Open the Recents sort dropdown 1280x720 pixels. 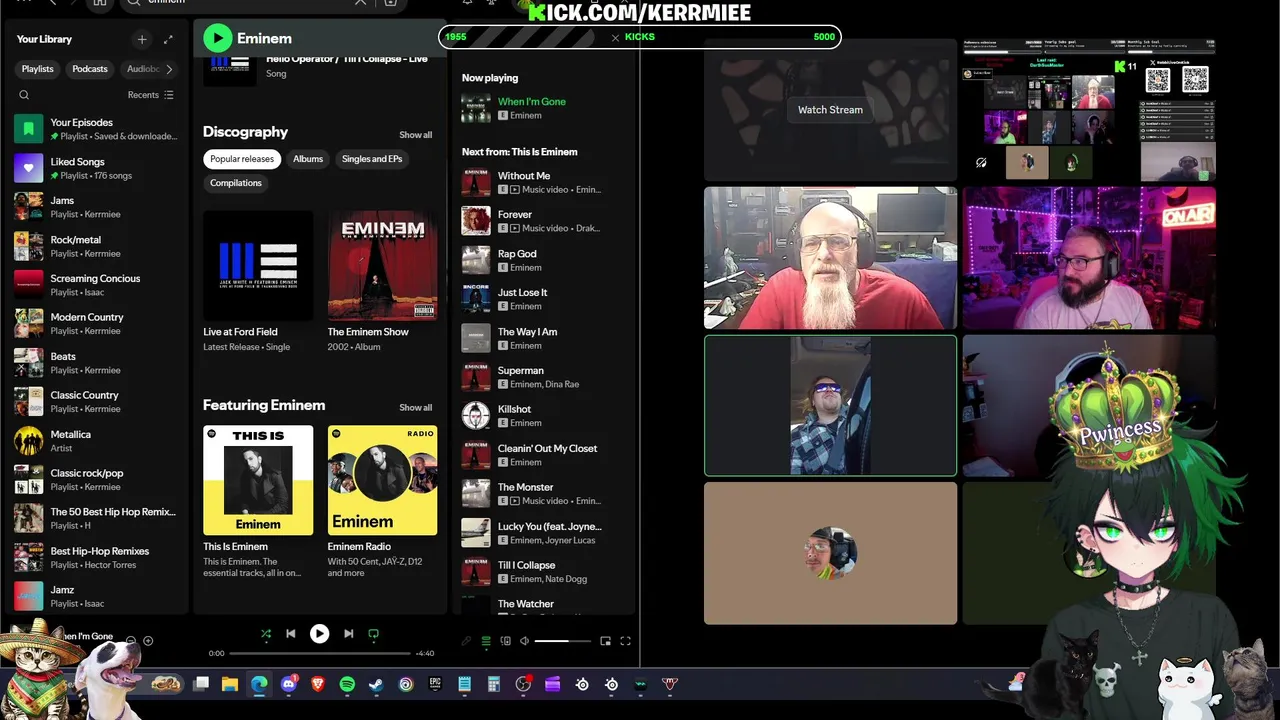(151, 95)
